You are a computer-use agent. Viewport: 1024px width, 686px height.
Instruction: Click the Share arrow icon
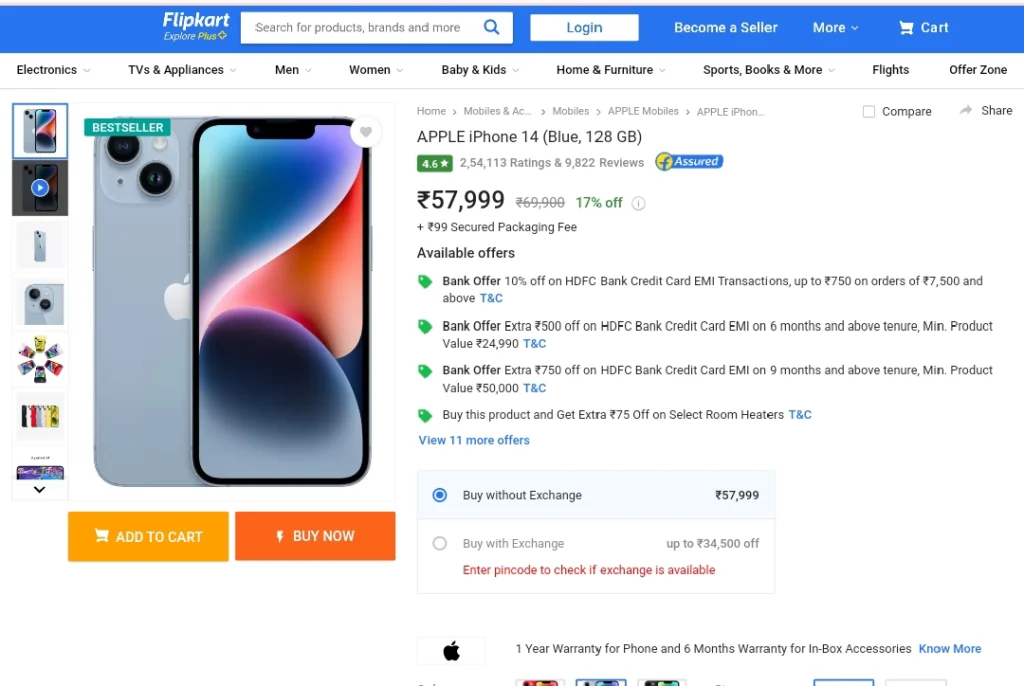(966, 110)
